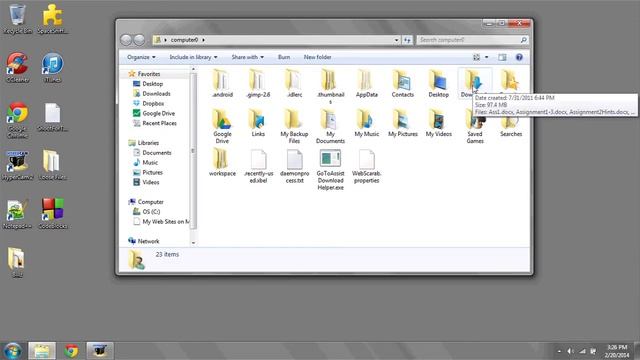This screenshot has height=360, width=640.
Task: Select Desktop under Favorites
Action: point(152,84)
